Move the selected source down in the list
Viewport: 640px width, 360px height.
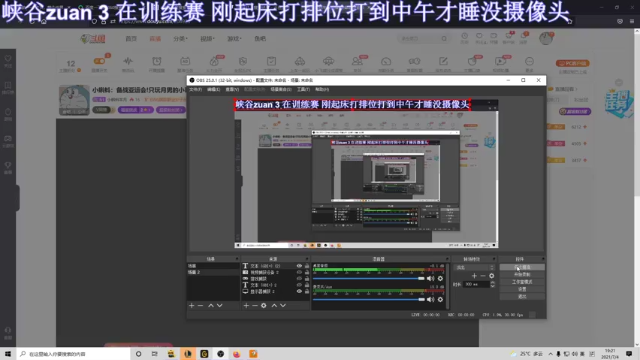pyautogui.click(x=283, y=305)
